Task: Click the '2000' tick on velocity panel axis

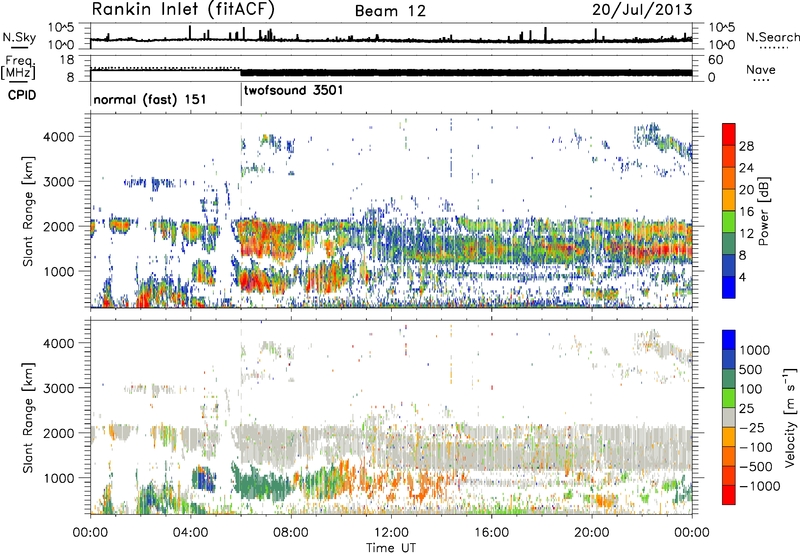Action: (x=59, y=433)
